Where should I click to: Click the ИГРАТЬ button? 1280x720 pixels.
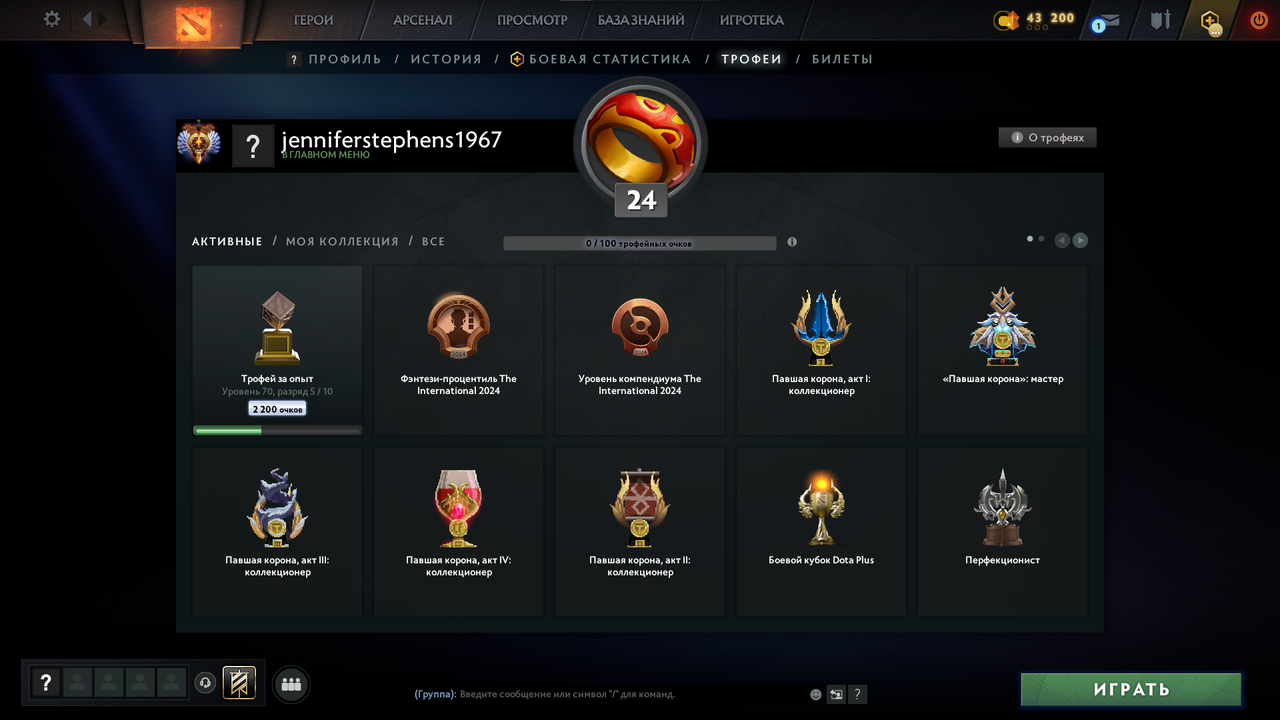click(x=1131, y=689)
